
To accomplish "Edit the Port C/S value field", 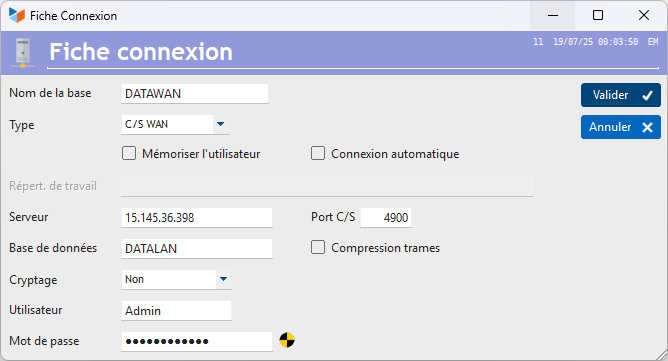I will pos(386,218).
